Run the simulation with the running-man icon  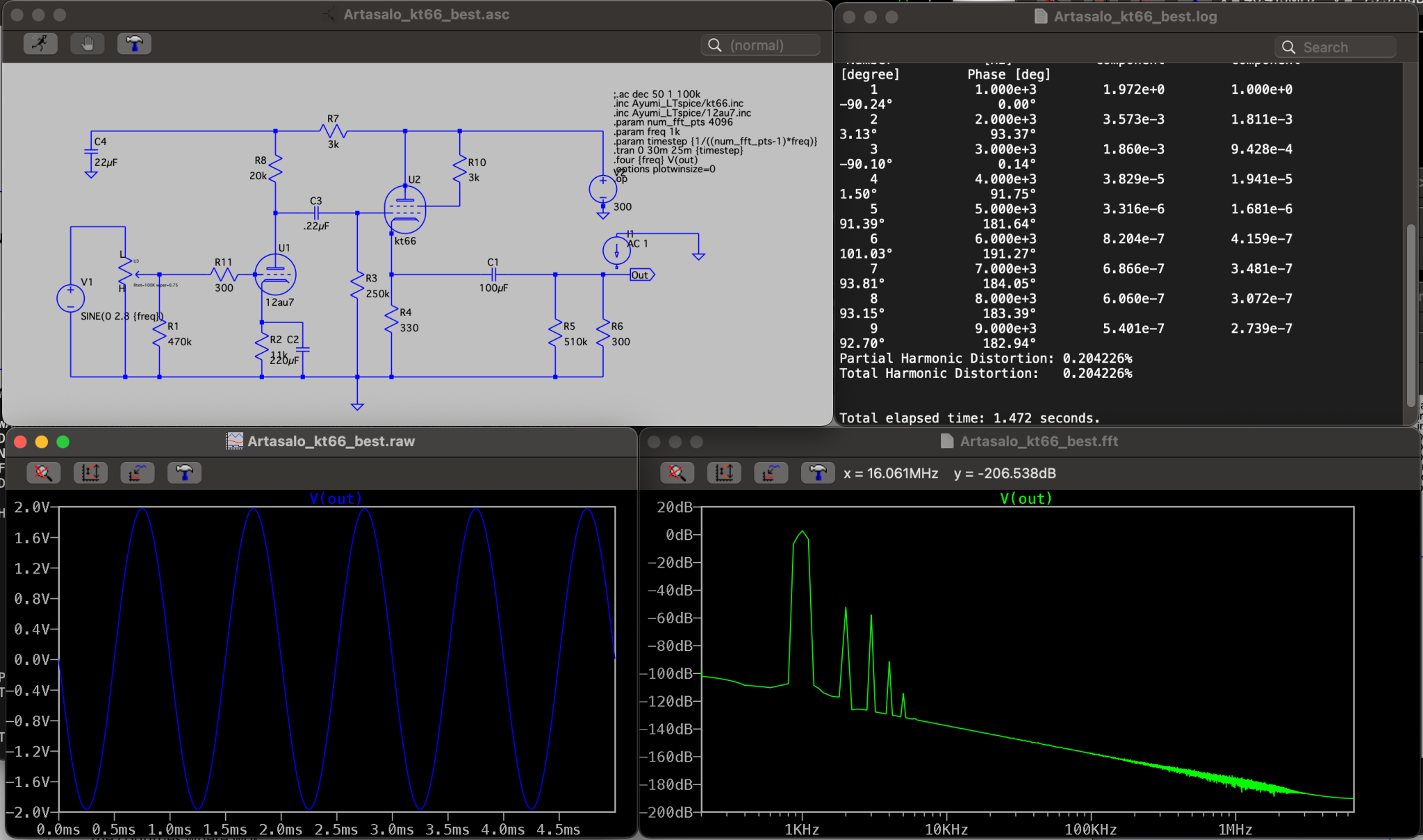coord(41,44)
